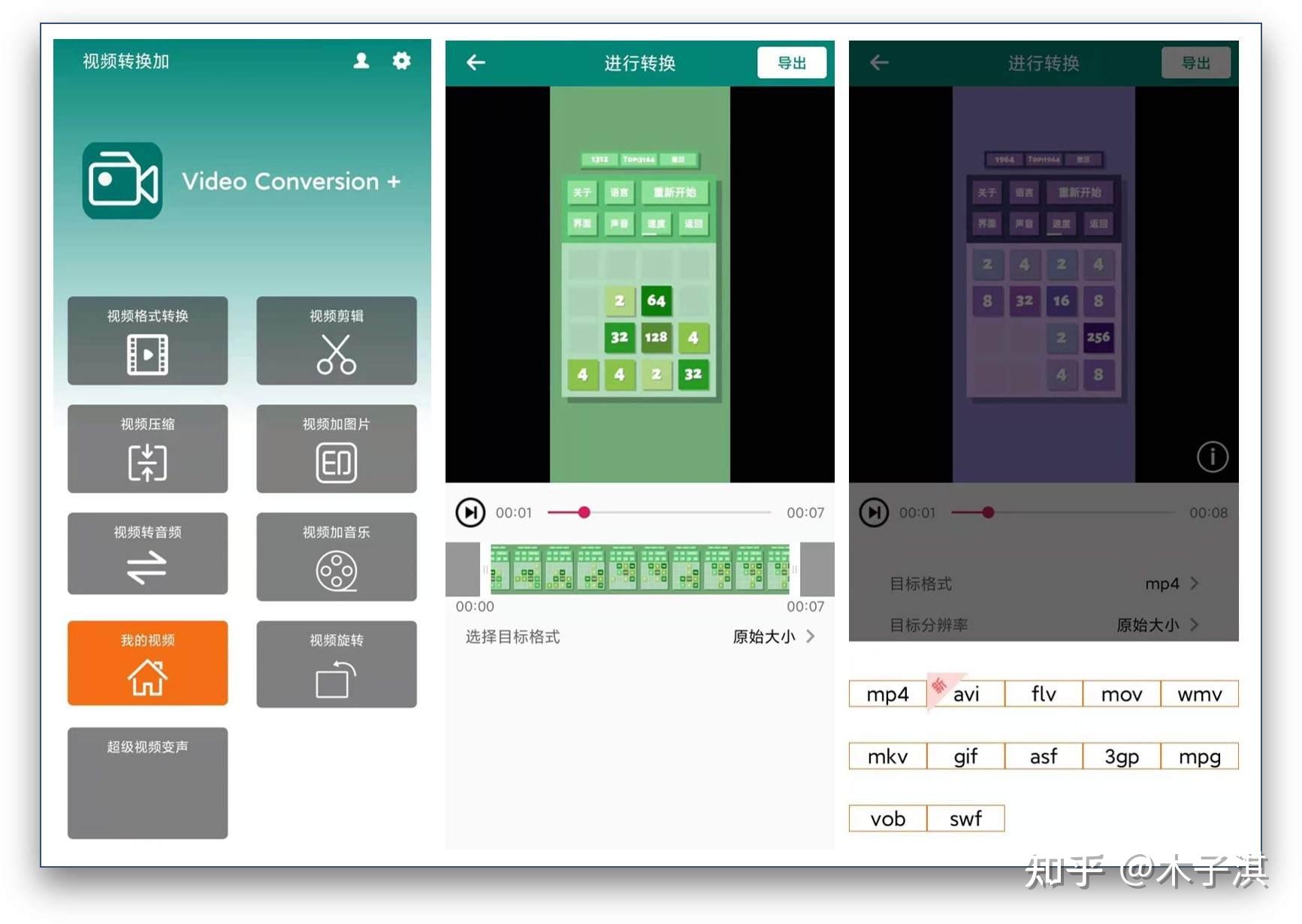1302x924 pixels.
Task: Select flv format option
Action: coord(1044,693)
